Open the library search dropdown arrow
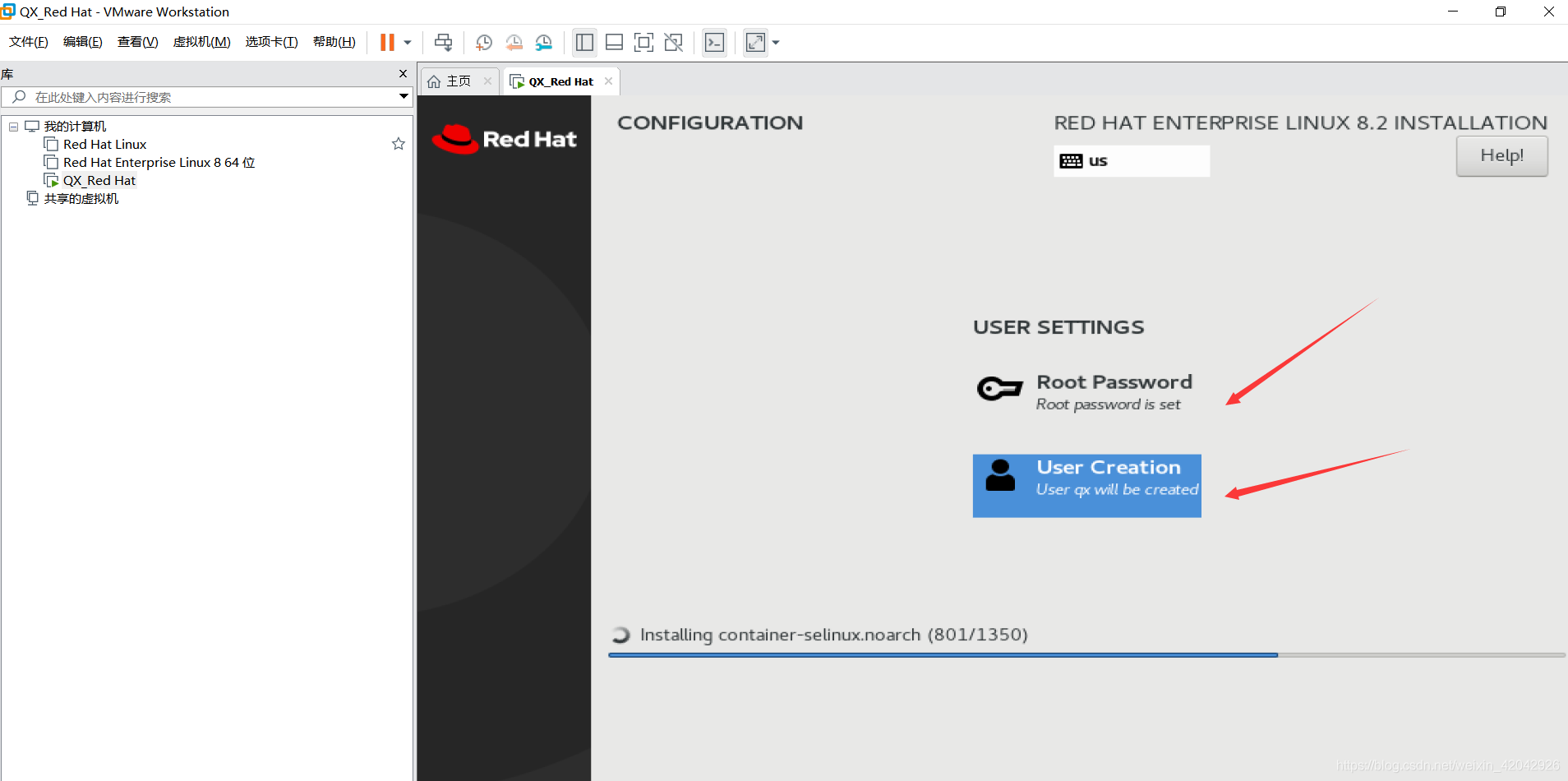 point(404,96)
